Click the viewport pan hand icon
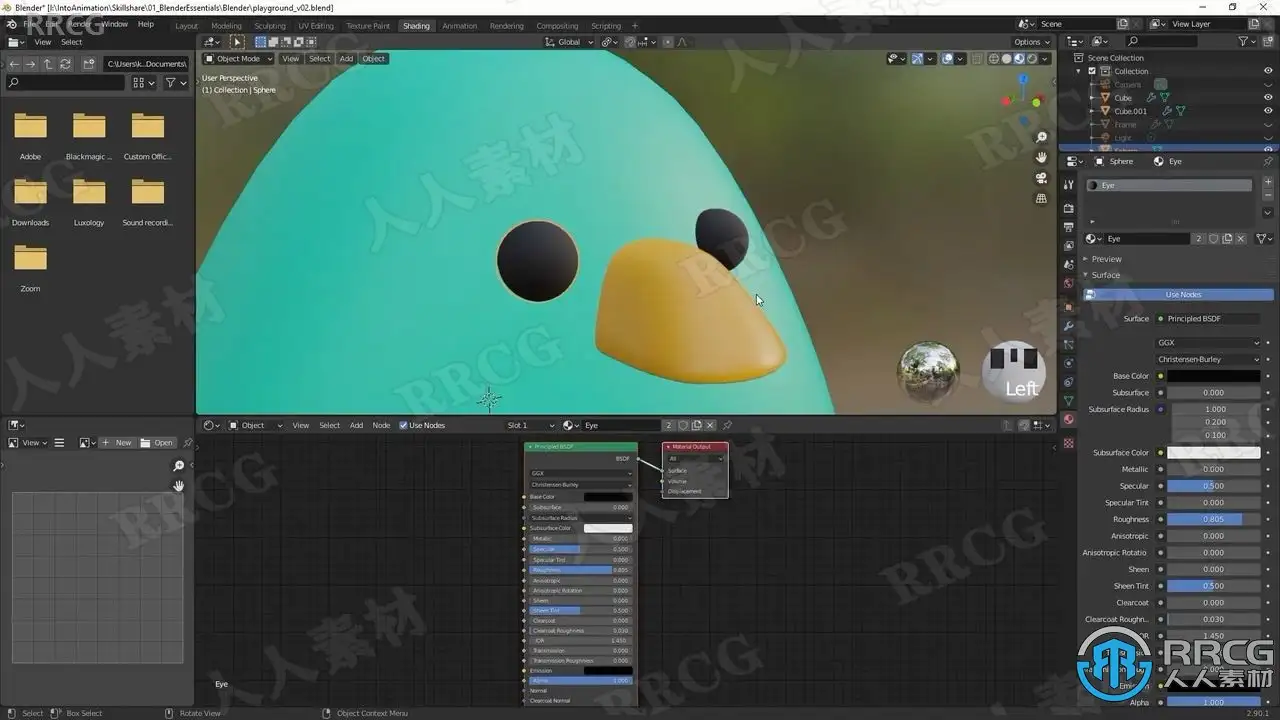 pos(1041,157)
